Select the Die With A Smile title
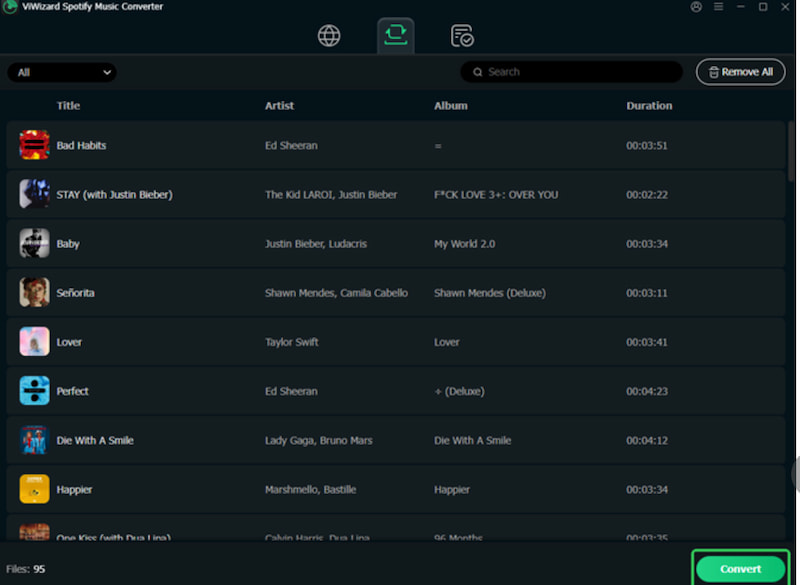 95,440
